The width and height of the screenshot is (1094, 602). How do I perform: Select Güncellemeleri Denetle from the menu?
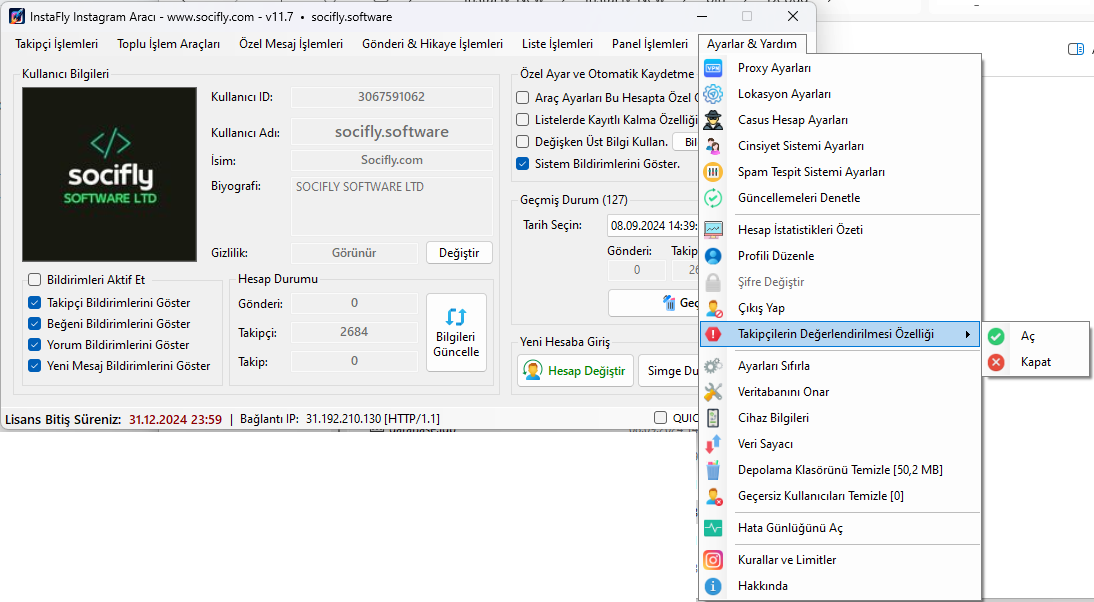[x=798, y=198]
